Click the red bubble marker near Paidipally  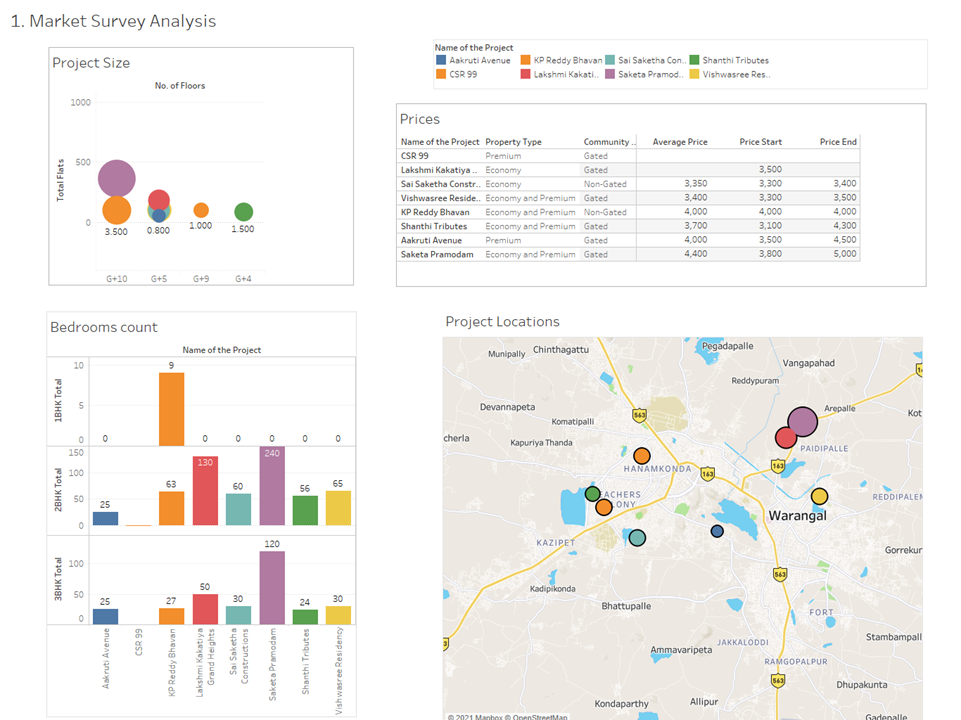pos(786,437)
